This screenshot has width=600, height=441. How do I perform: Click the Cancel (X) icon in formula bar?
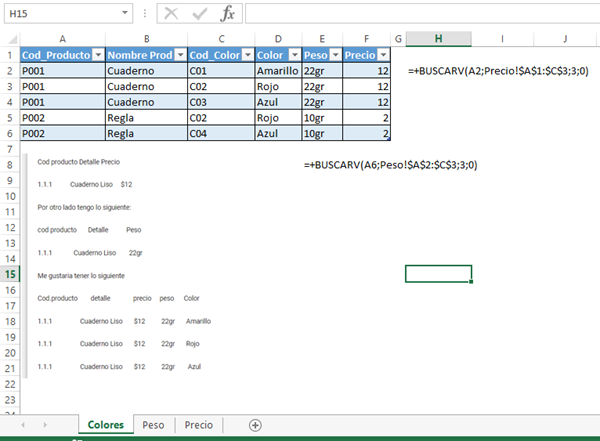coord(171,14)
